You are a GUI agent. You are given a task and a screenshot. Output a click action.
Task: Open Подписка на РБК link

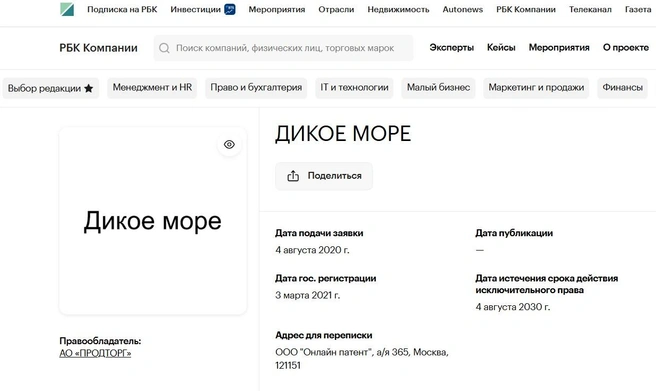[x=122, y=9]
